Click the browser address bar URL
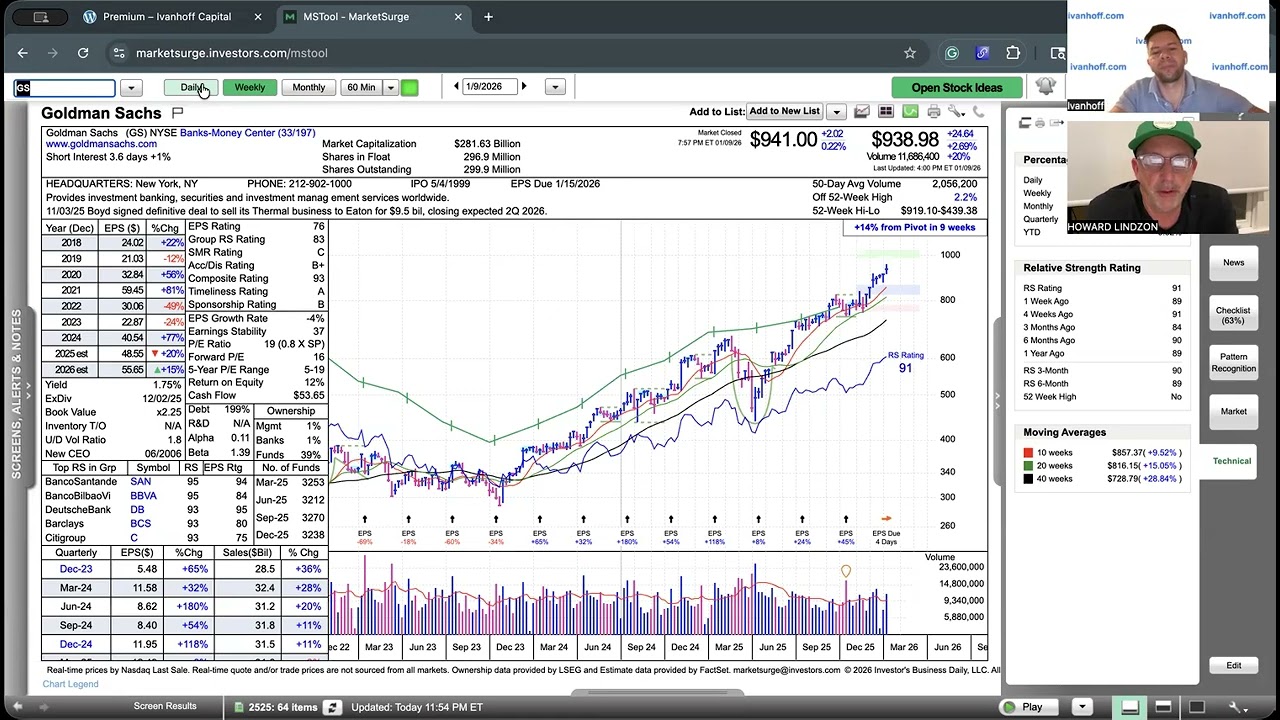Image resolution: width=1280 pixels, height=720 pixels. (x=232, y=53)
